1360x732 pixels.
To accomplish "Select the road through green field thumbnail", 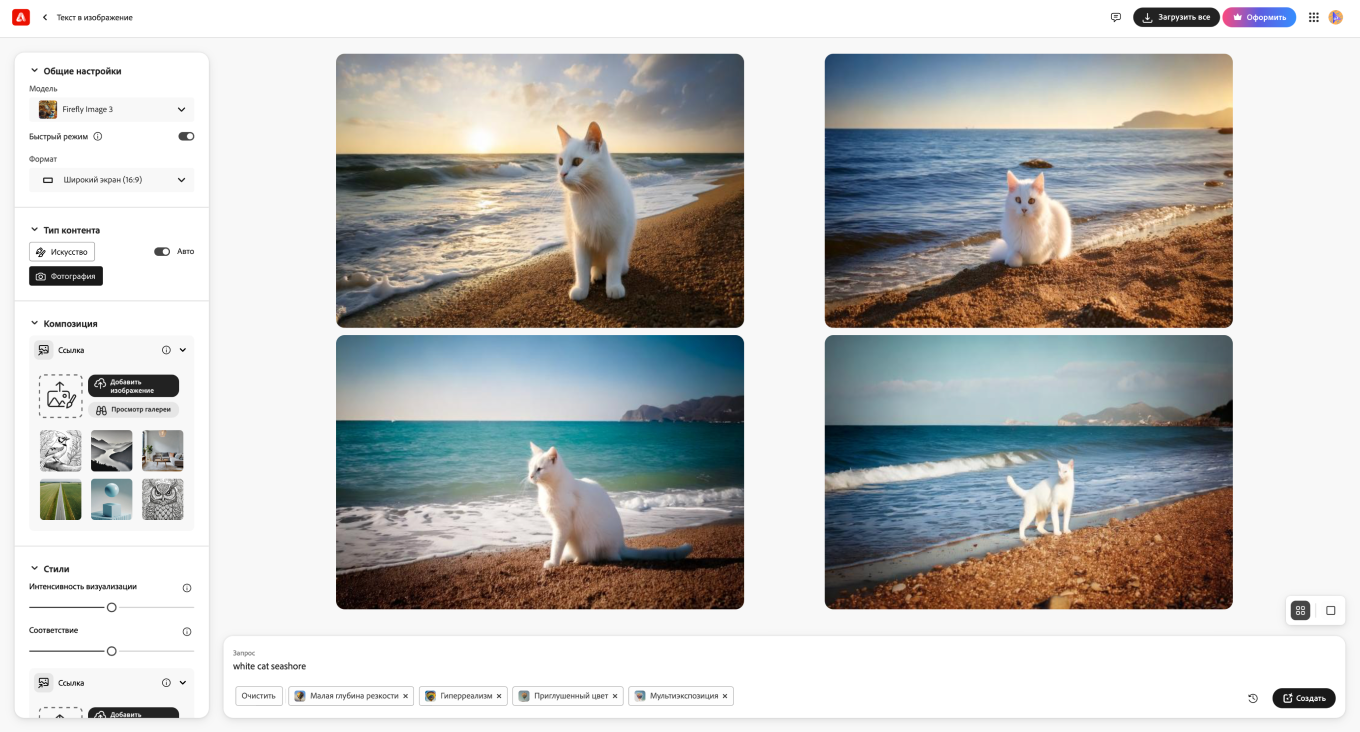I will tap(61, 499).
